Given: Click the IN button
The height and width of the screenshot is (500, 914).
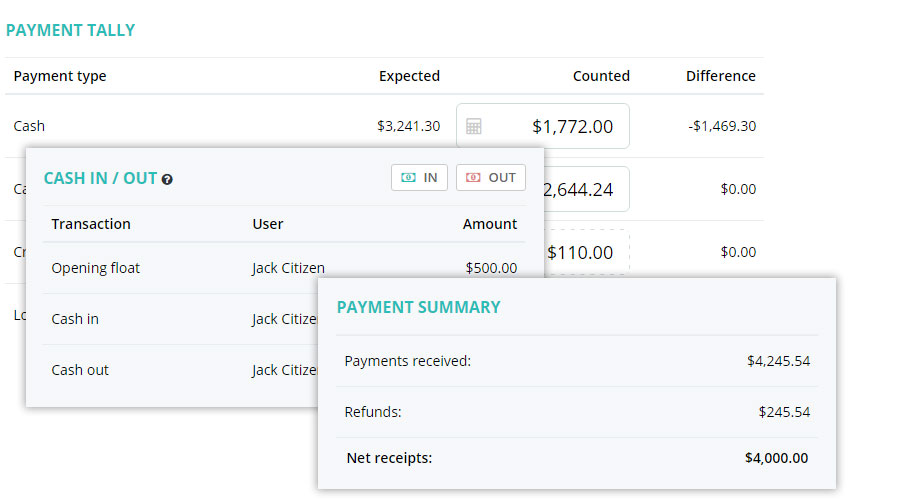Looking at the screenshot, I should 419,178.
